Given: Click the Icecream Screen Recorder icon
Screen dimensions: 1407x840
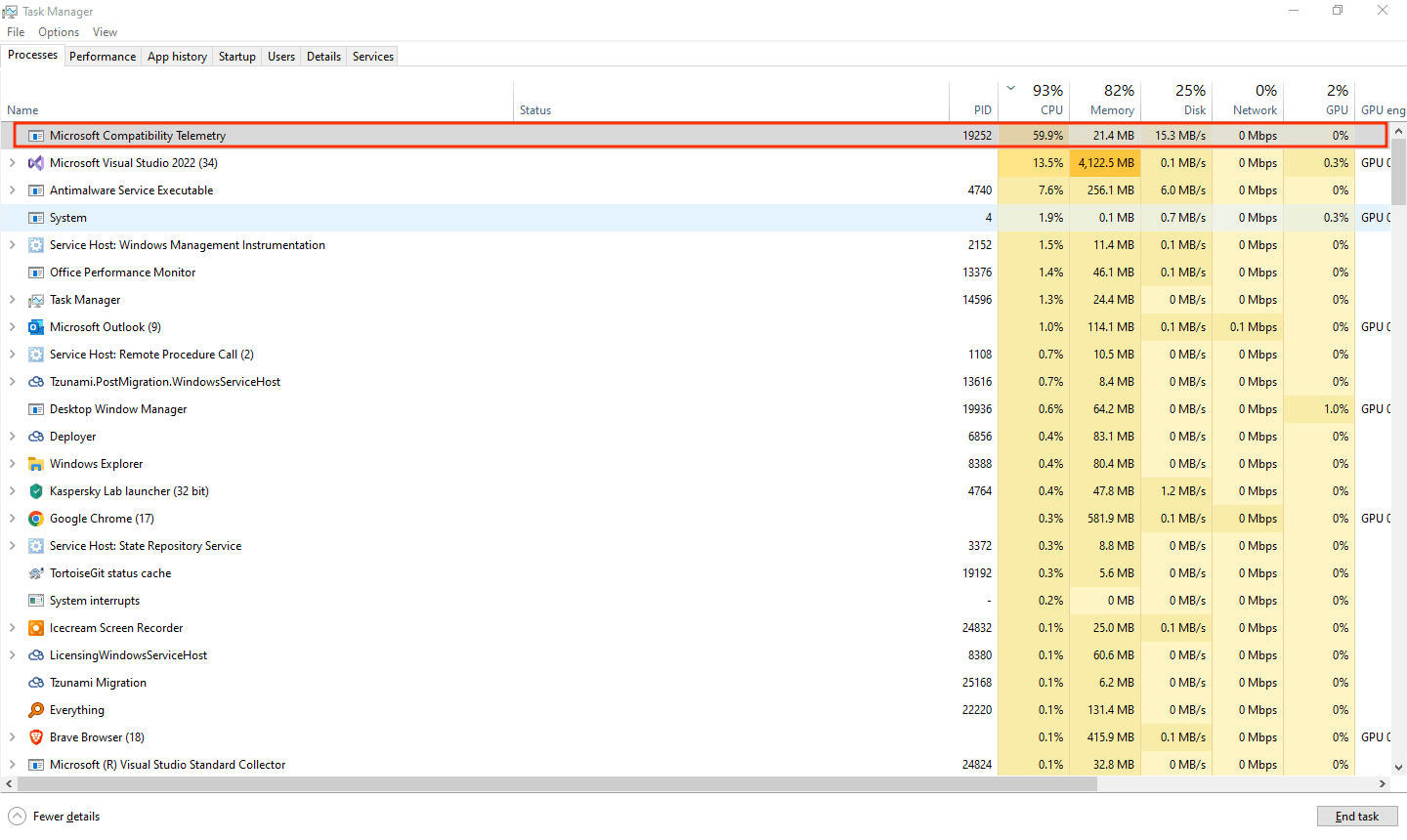Looking at the screenshot, I should tap(36, 628).
